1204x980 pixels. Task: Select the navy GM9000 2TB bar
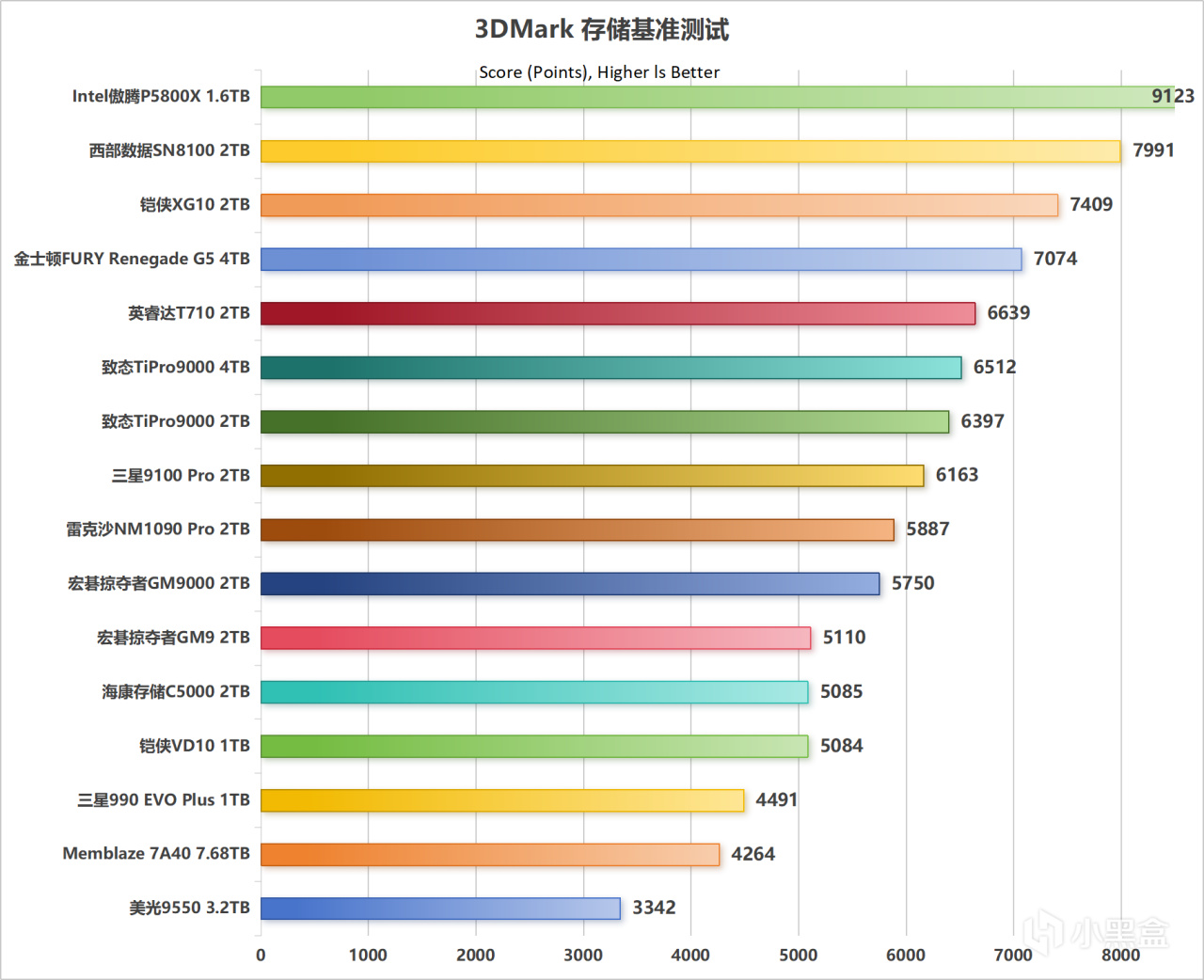[x=570, y=584]
